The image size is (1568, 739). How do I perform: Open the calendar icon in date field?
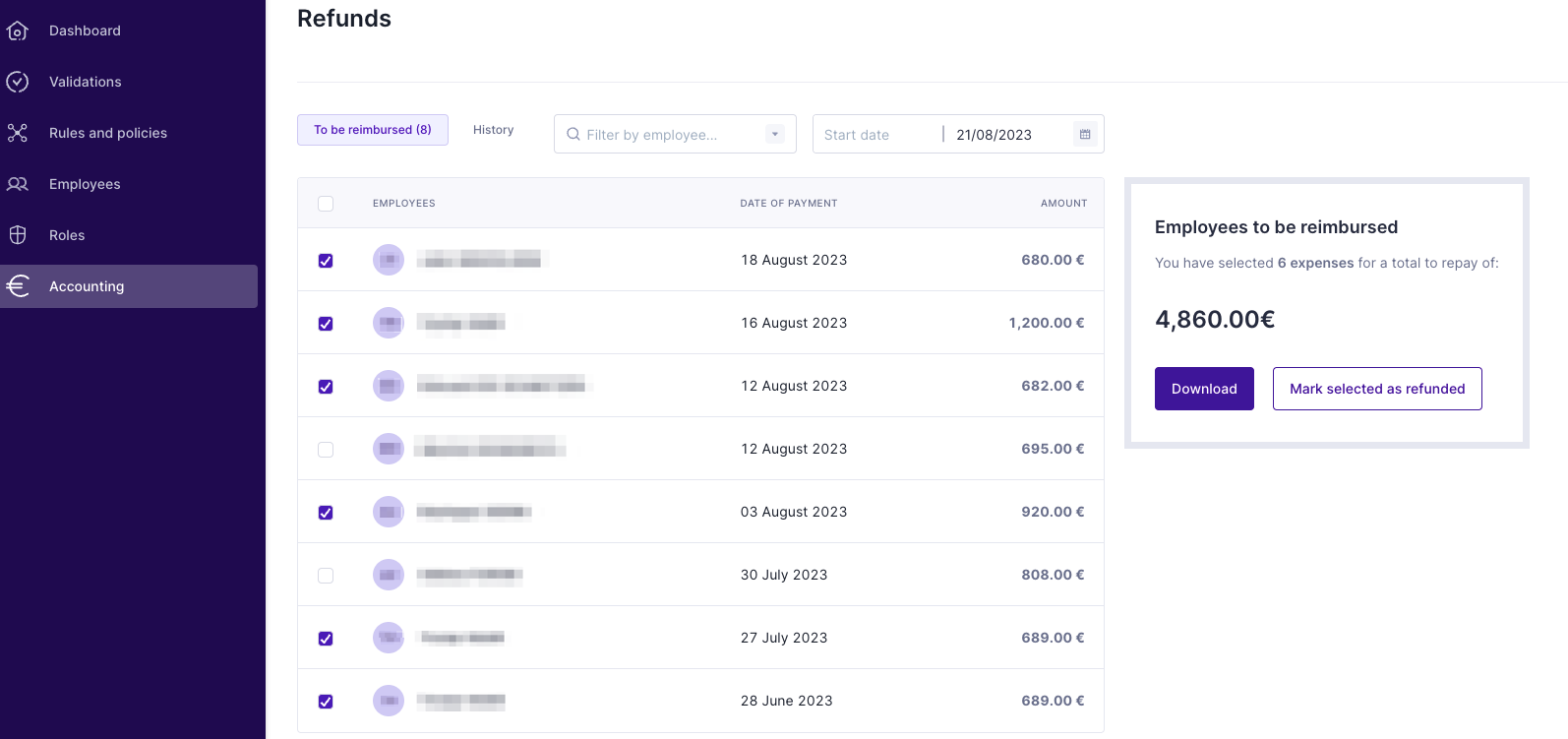(1085, 135)
